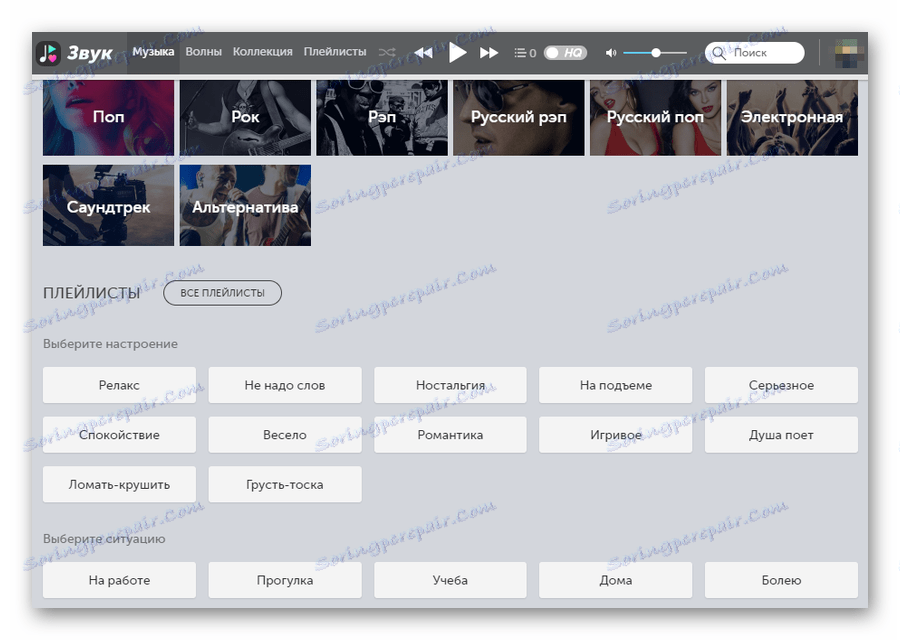
Task: Select the Релакс mood
Action: pos(119,385)
